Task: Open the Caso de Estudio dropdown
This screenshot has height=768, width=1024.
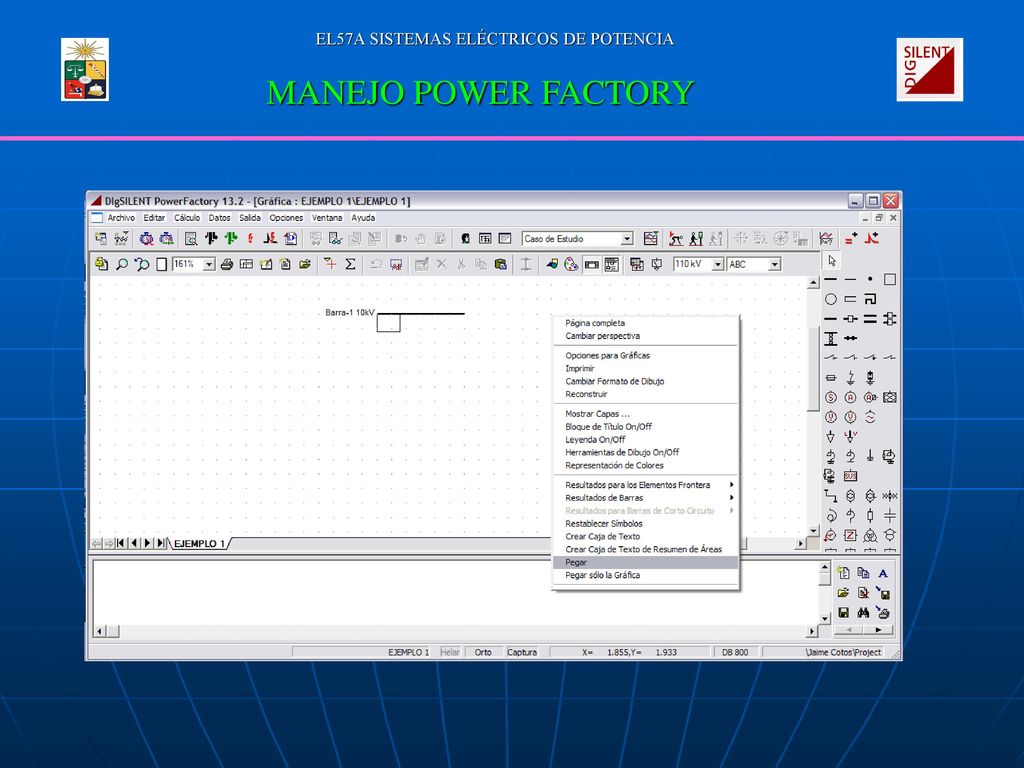Action: (x=627, y=239)
